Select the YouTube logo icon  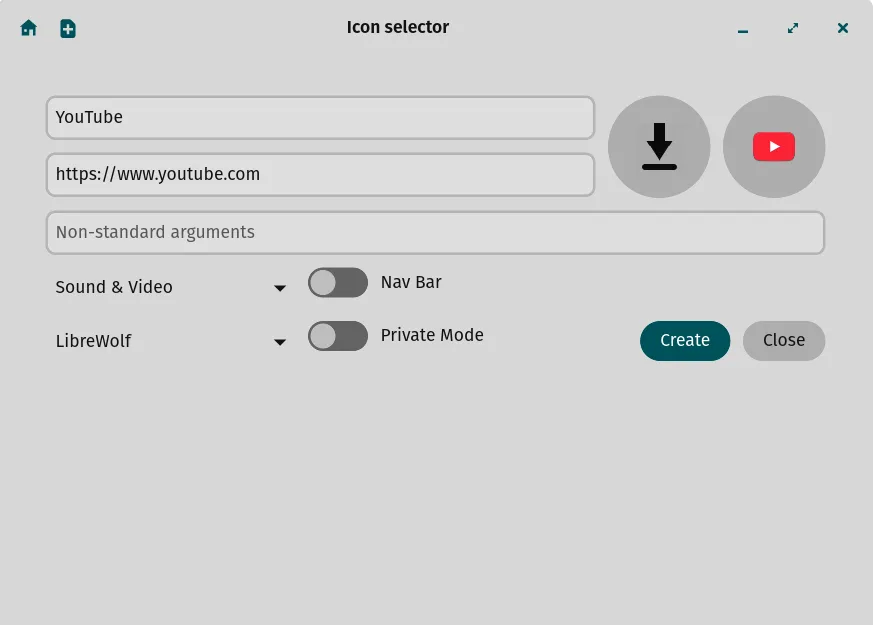(774, 146)
